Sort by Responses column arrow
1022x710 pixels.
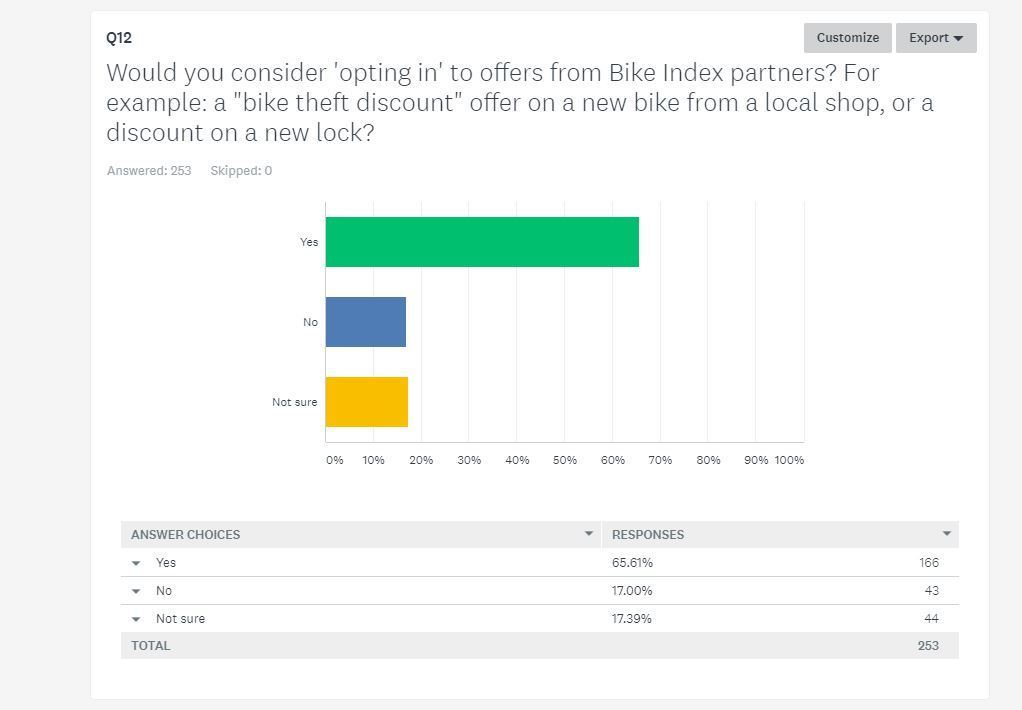click(946, 534)
